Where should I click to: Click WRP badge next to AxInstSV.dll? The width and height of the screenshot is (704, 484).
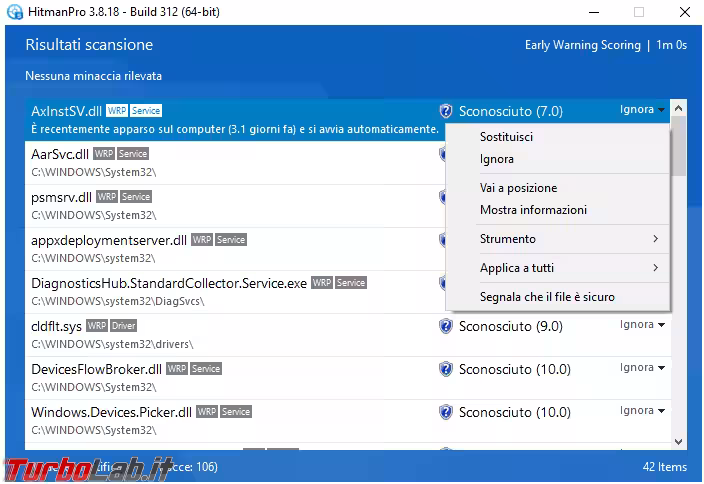117,110
